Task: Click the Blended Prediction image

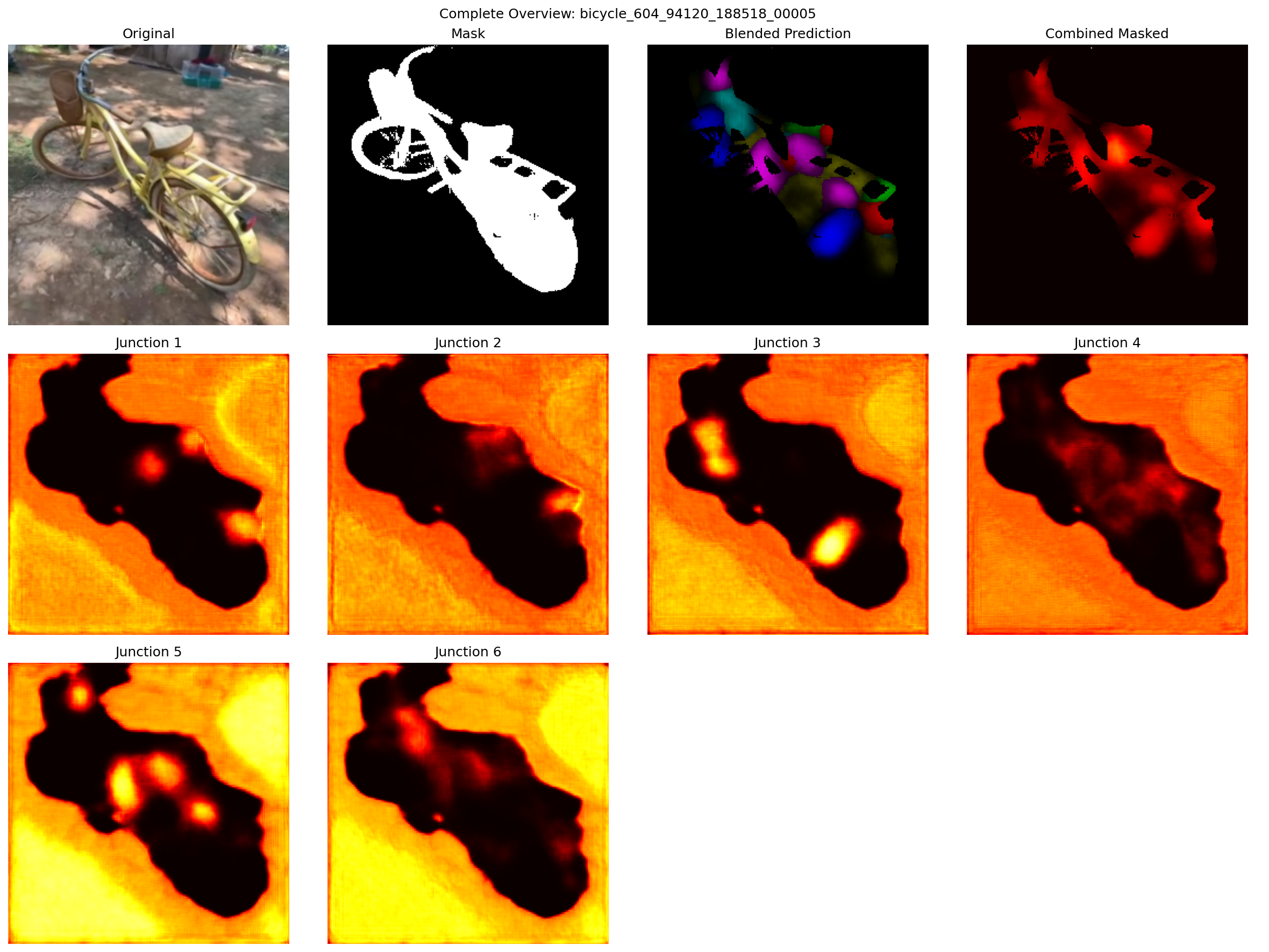Action: coord(788,185)
